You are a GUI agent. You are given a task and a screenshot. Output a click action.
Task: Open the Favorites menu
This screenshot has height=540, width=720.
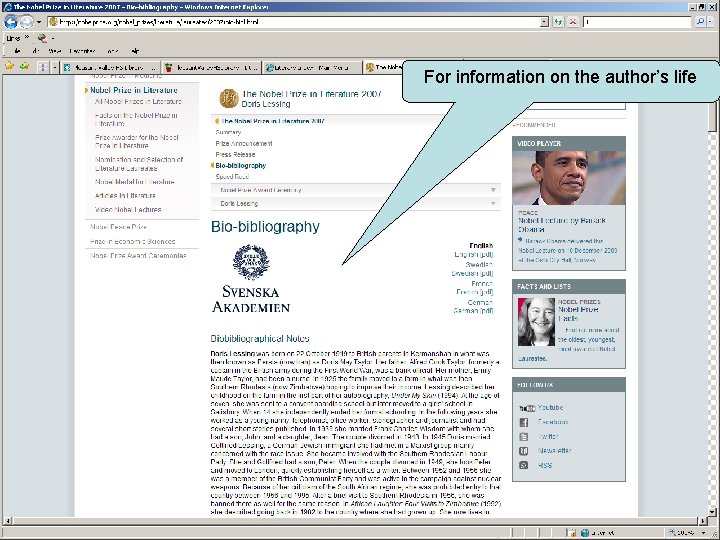click(82, 51)
